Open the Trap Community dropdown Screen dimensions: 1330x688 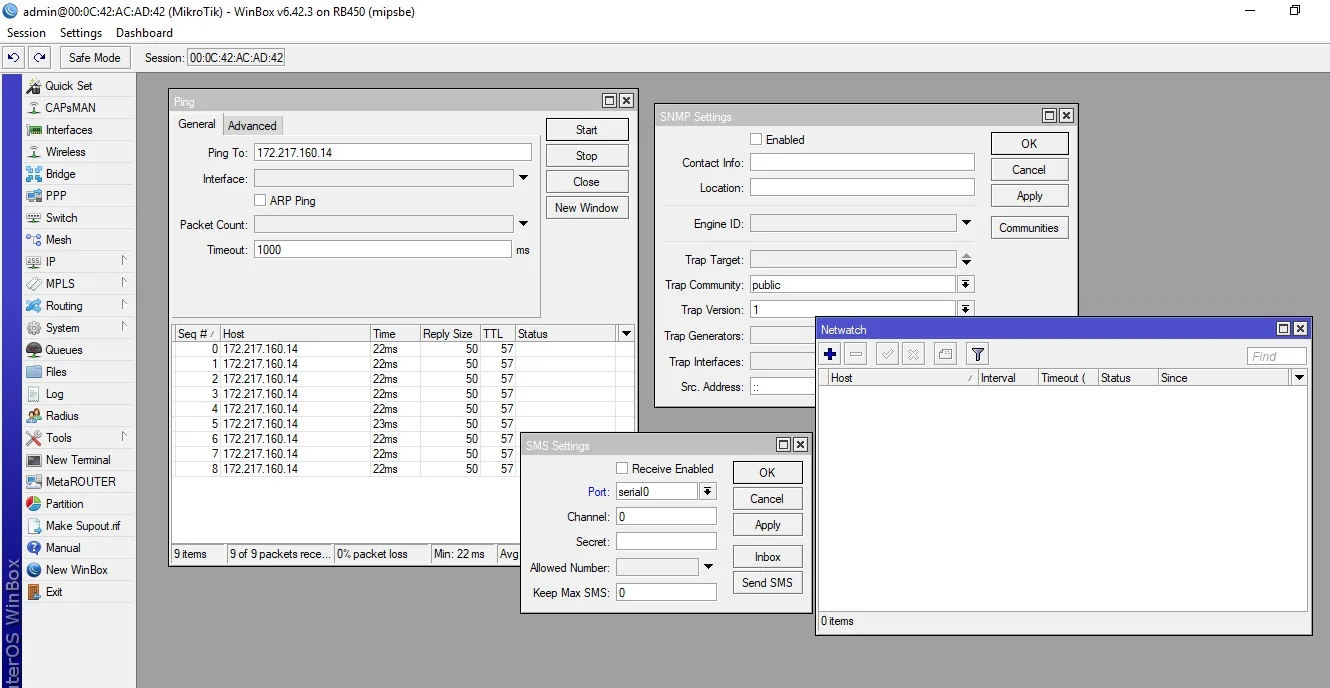click(966, 285)
